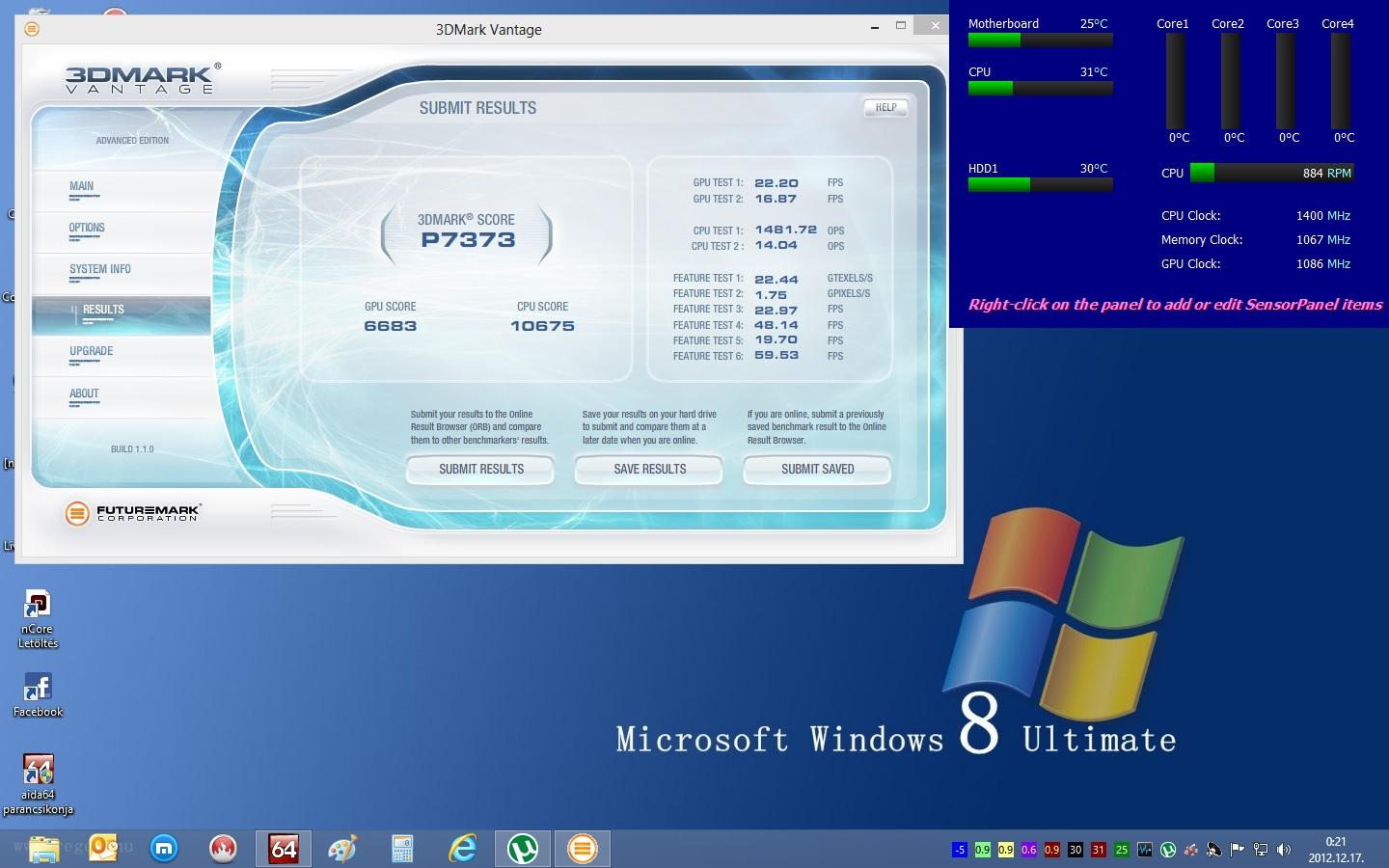Click the P7373 3DMark score
The image size is (1389, 868).
coord(468,240)
